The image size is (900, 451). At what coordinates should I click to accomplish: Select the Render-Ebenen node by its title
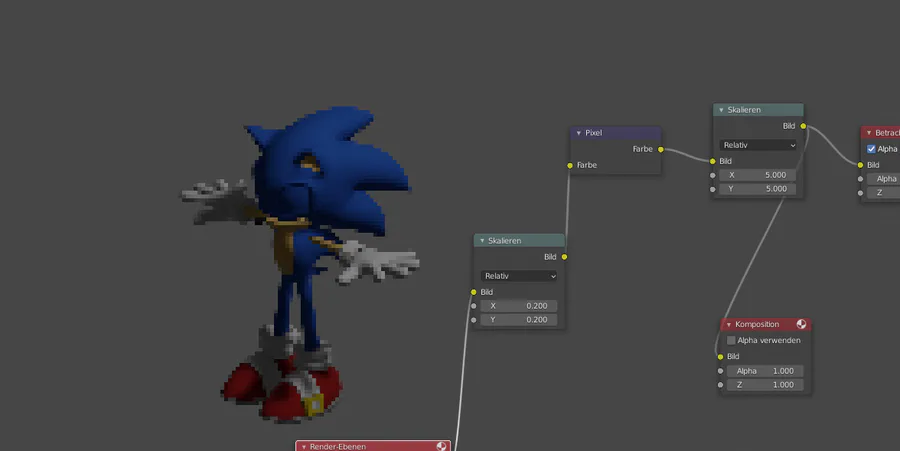pos(338,447)
